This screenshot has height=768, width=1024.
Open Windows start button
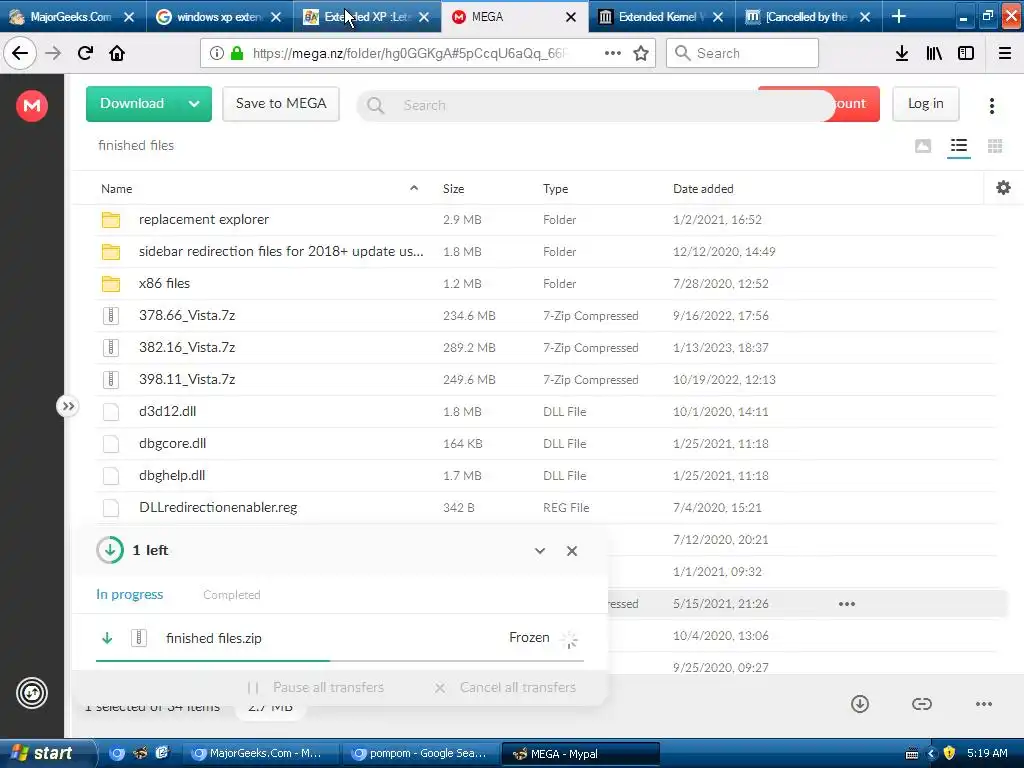coord(46,753)
